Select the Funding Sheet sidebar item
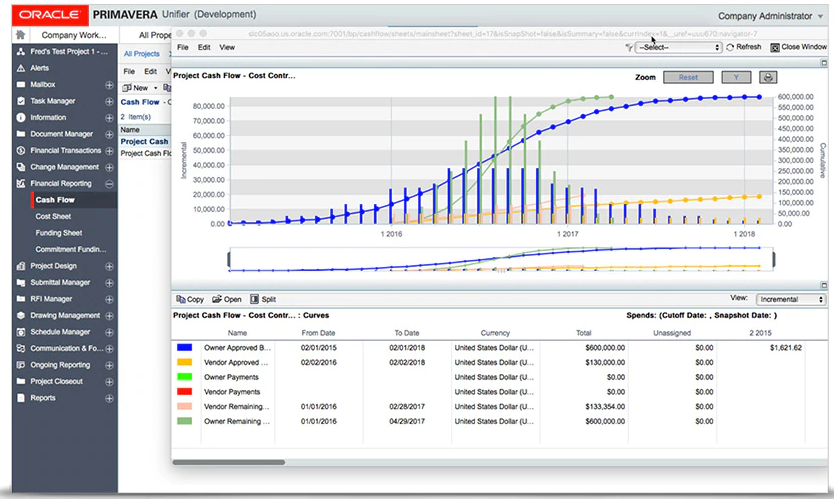This screenshot has height=499, width=834. coord(59,233)
